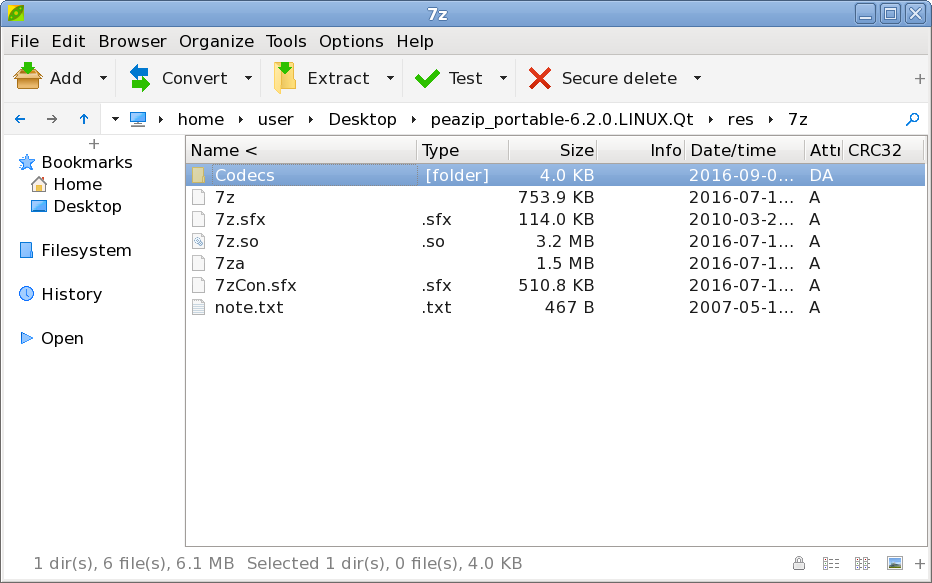Image resolution: width=932 pixels, height=583 pixels.
Task: Click the padlock icon in status bar
Action: pyautogui.click(x=799, y=563)
